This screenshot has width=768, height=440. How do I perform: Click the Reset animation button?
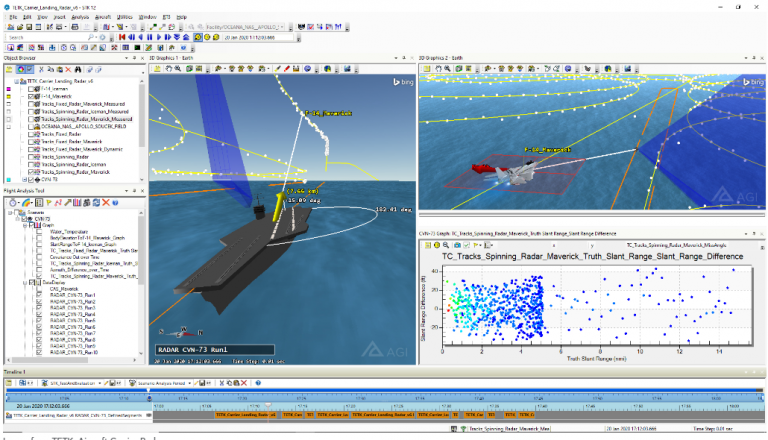point(122,37)
